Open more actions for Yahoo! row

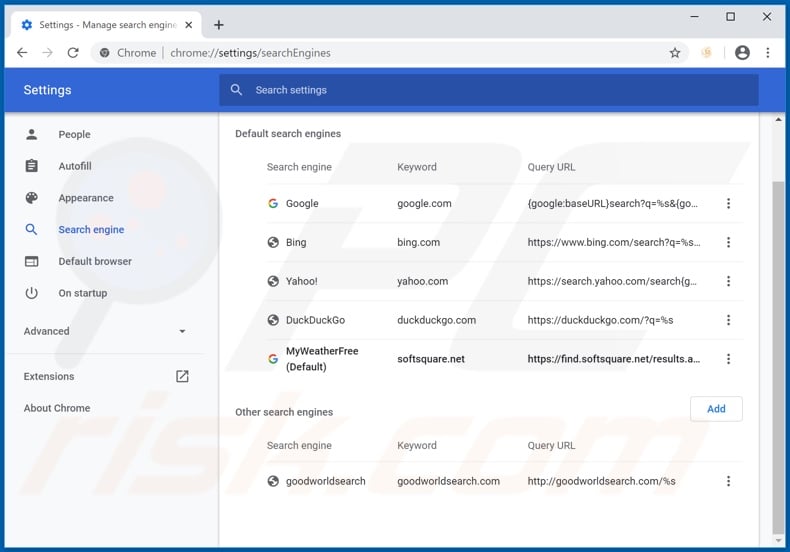click(728, 281)
